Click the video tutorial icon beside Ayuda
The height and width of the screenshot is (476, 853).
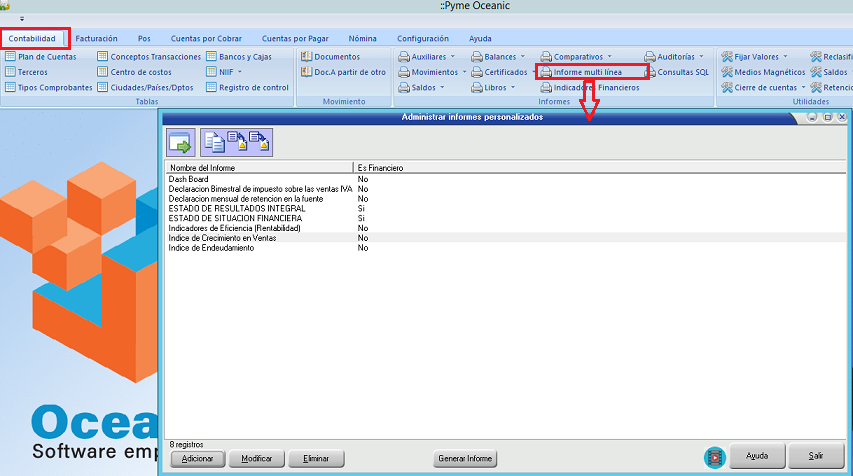click(x=713, y=457)
